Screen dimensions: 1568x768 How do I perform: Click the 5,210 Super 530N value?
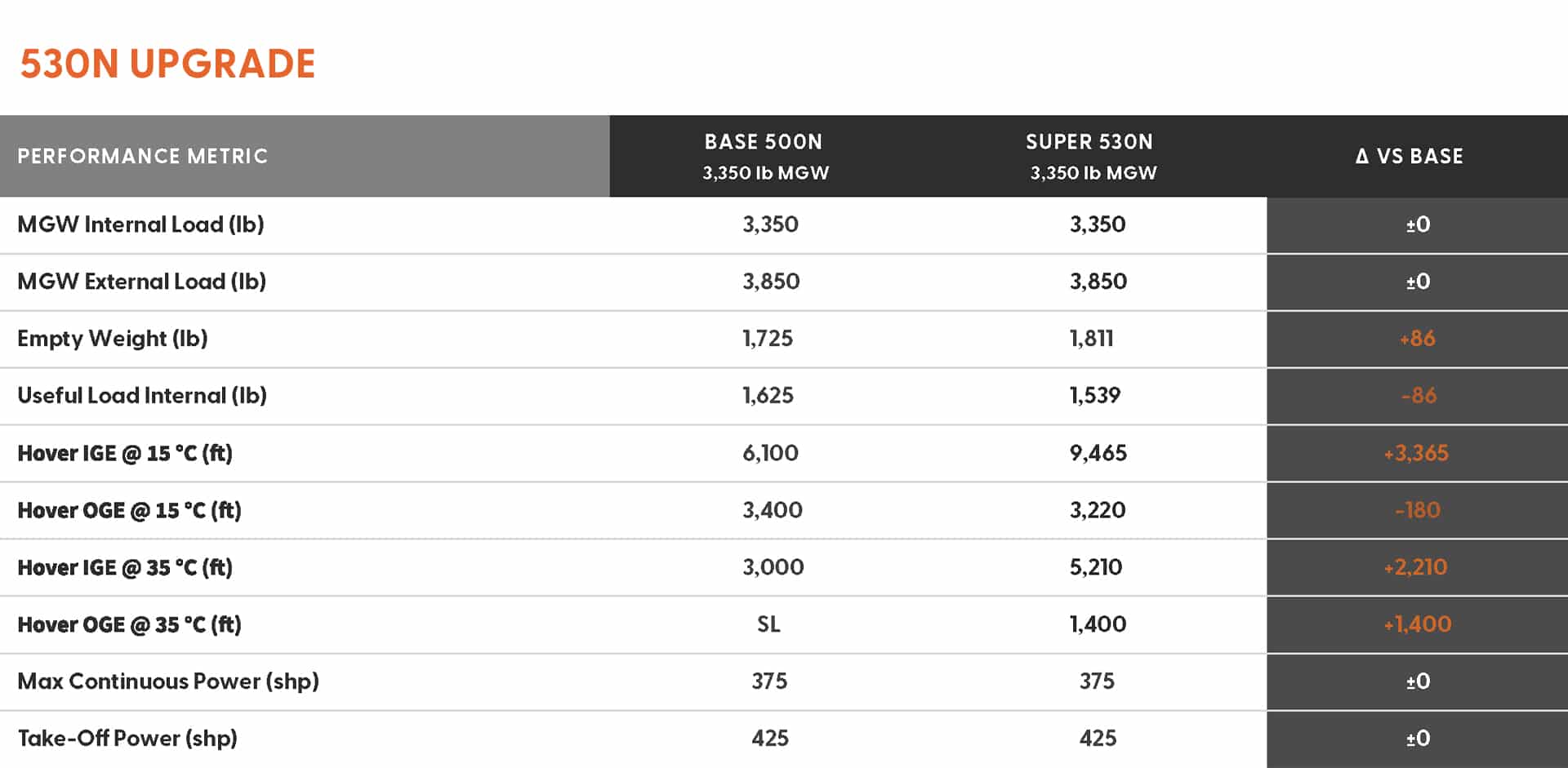[x=1096, y=567]
